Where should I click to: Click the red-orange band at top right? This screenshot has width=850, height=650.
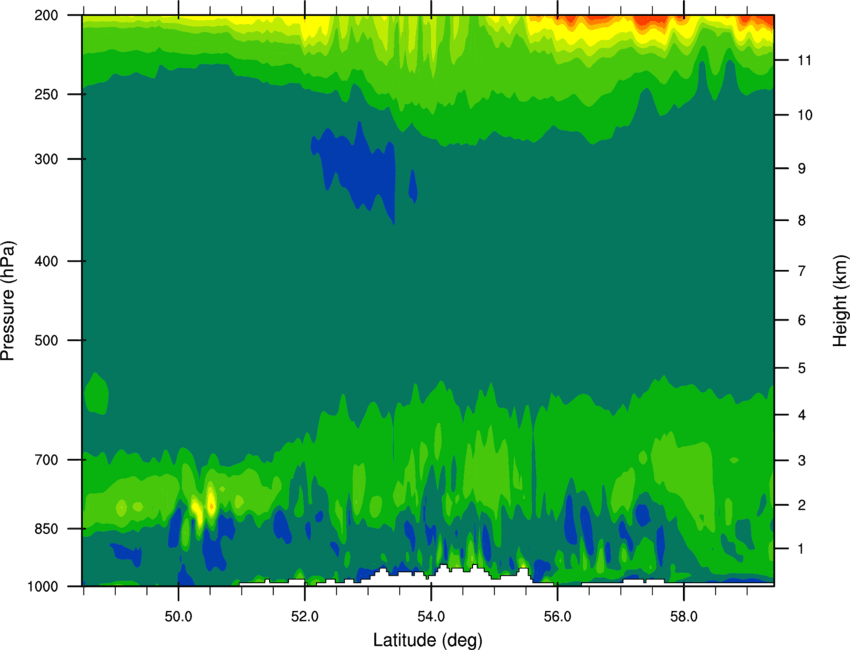click(x=651, y=22)
